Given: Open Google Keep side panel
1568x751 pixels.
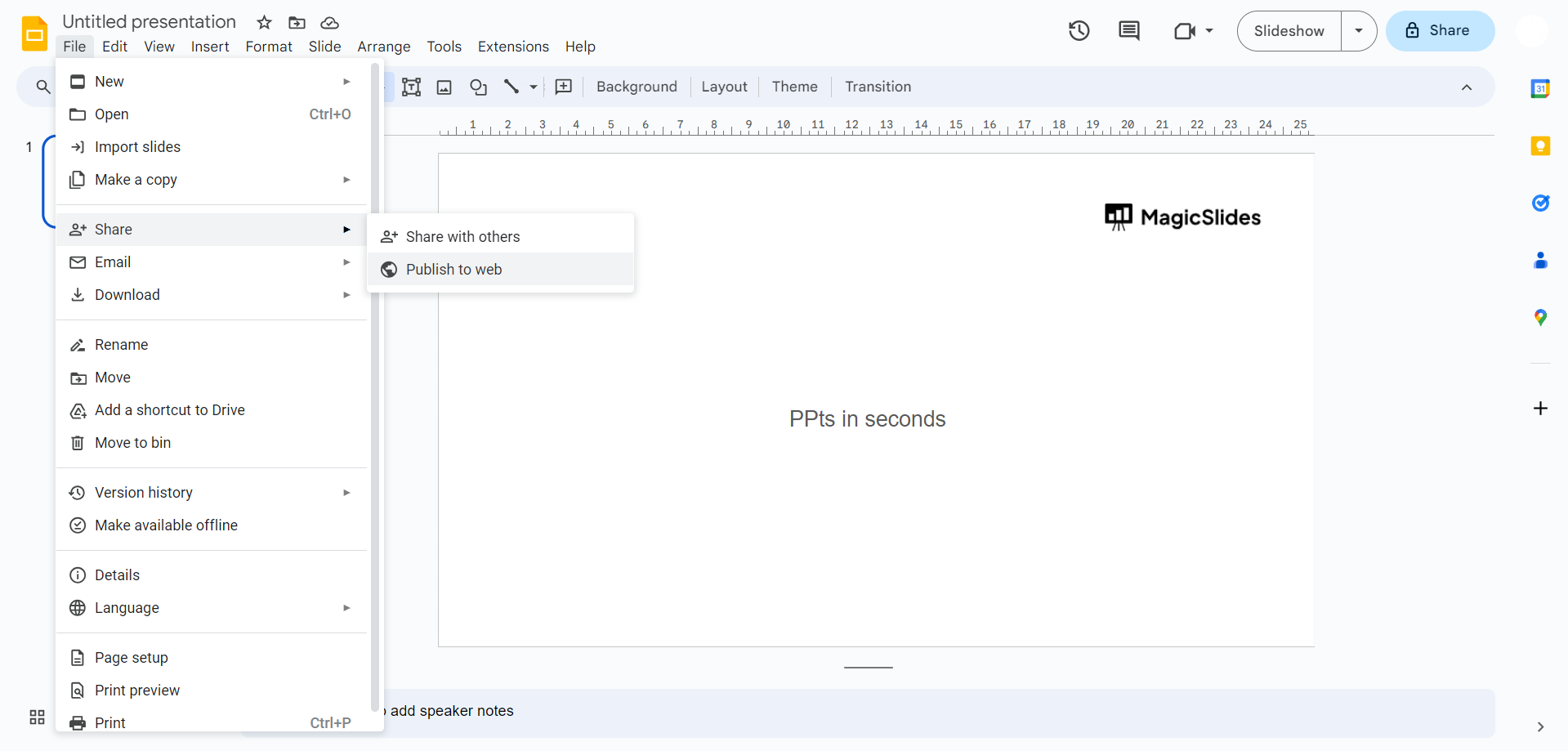Looking at the screenshot, I should (x=1540, y=145).
